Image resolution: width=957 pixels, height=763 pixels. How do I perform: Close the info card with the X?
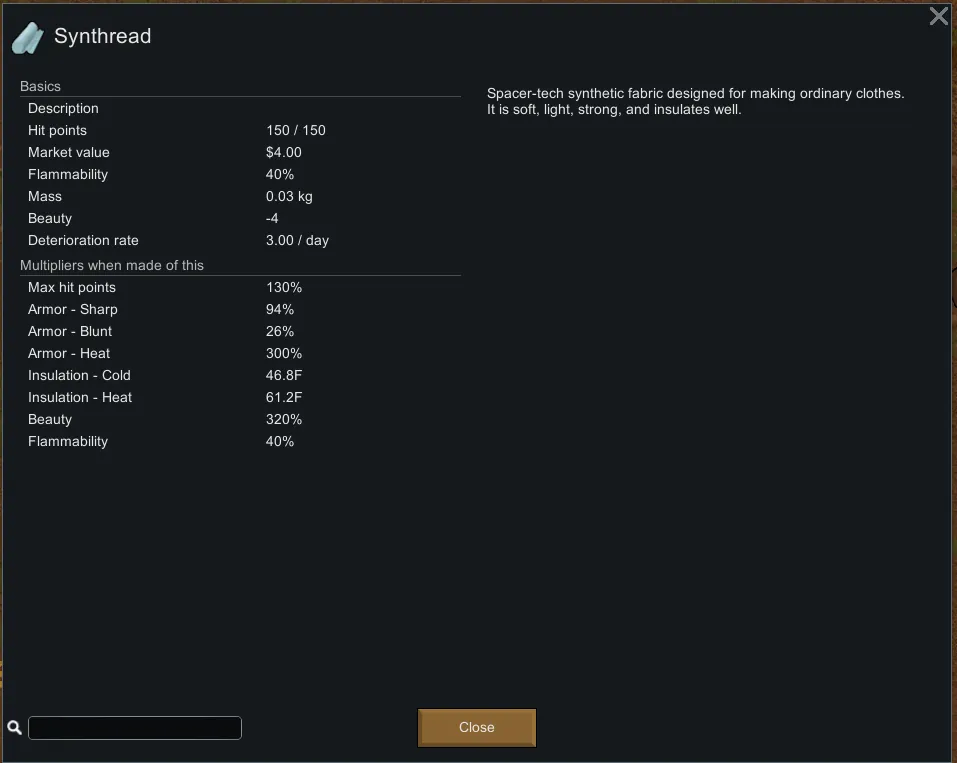pyautogui.click(x=938, y=16)
